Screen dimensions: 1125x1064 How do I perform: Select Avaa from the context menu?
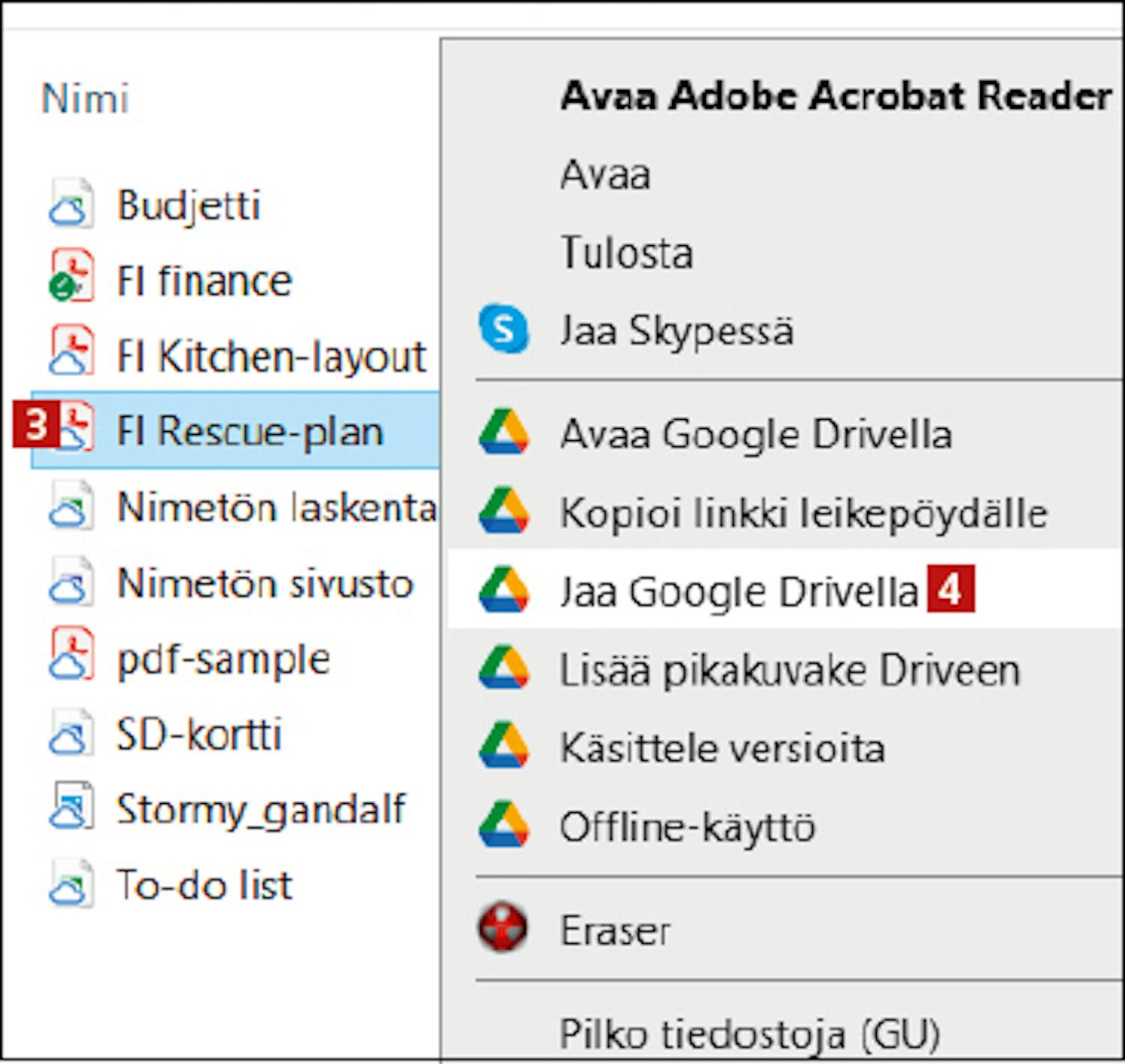pos(604,174)
